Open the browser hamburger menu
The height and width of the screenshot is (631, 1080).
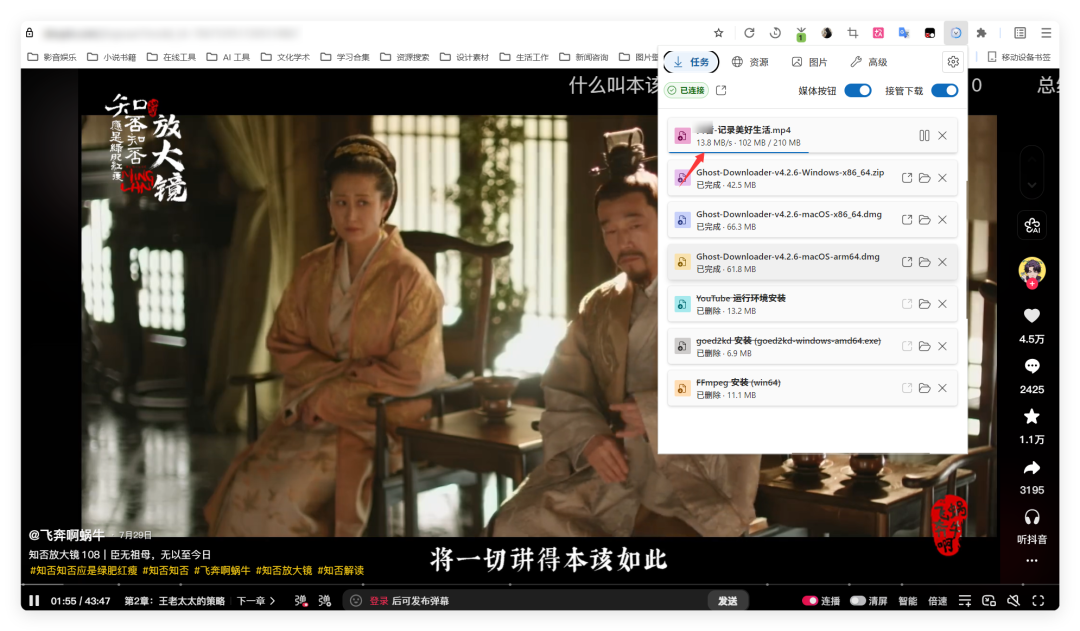pos(1046,33)
